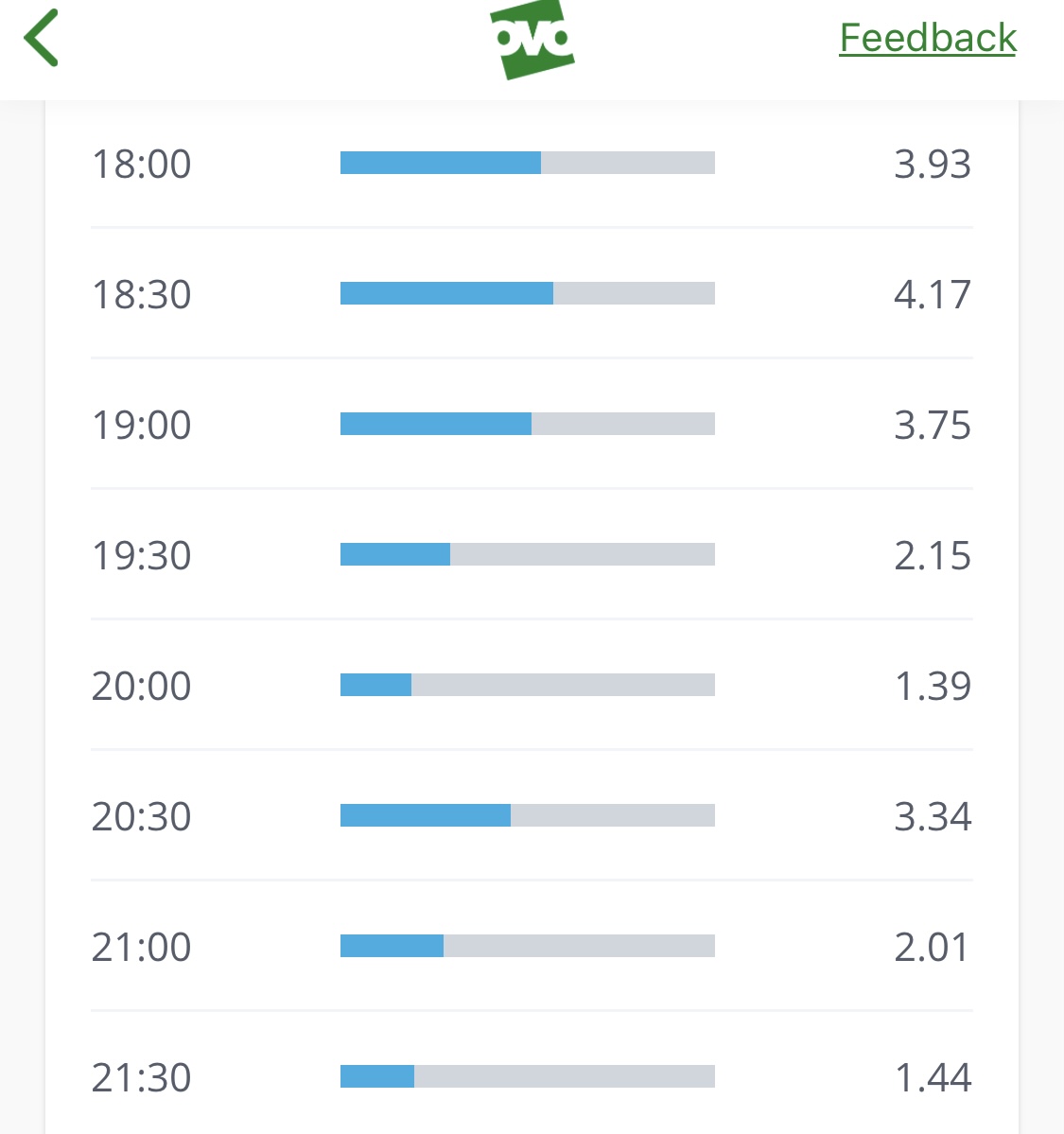Select the 1.44 reading

click(x=933, y=1077)
